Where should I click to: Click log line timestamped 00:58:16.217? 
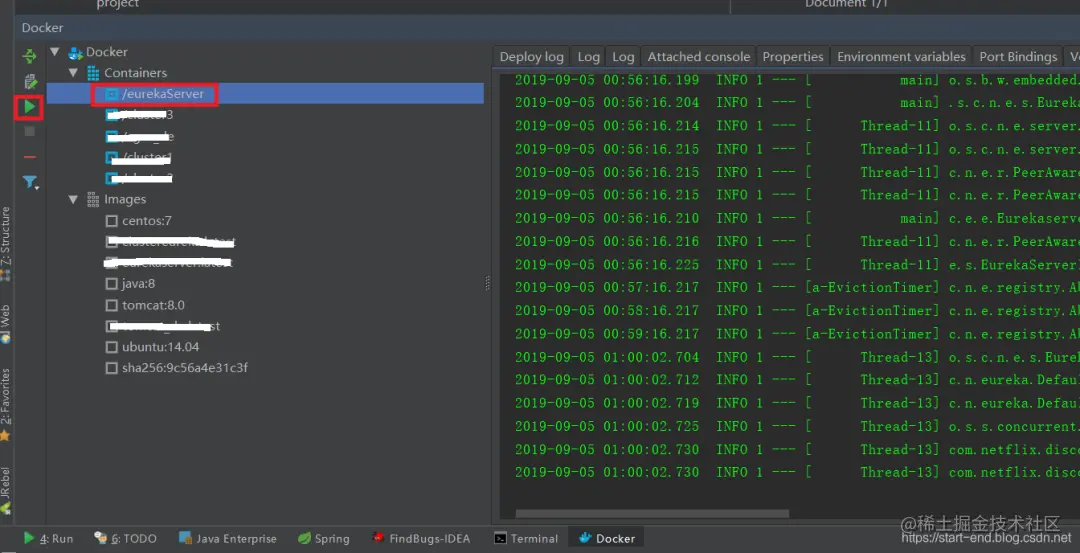point(797,311)
